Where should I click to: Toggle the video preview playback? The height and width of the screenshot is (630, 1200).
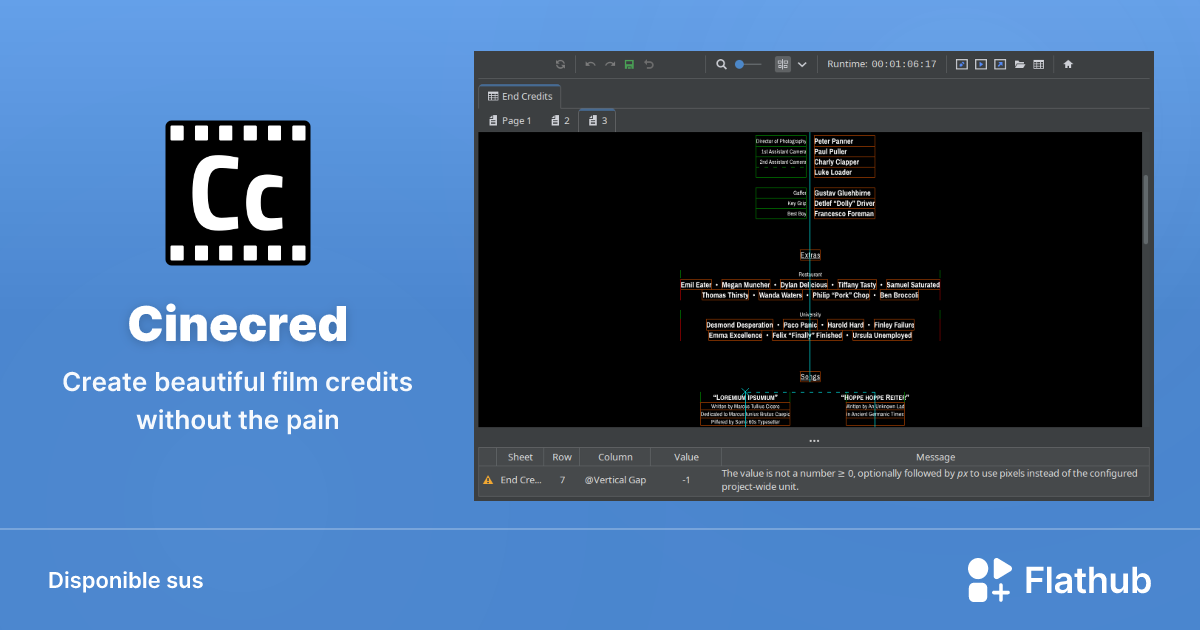[980, 63]
